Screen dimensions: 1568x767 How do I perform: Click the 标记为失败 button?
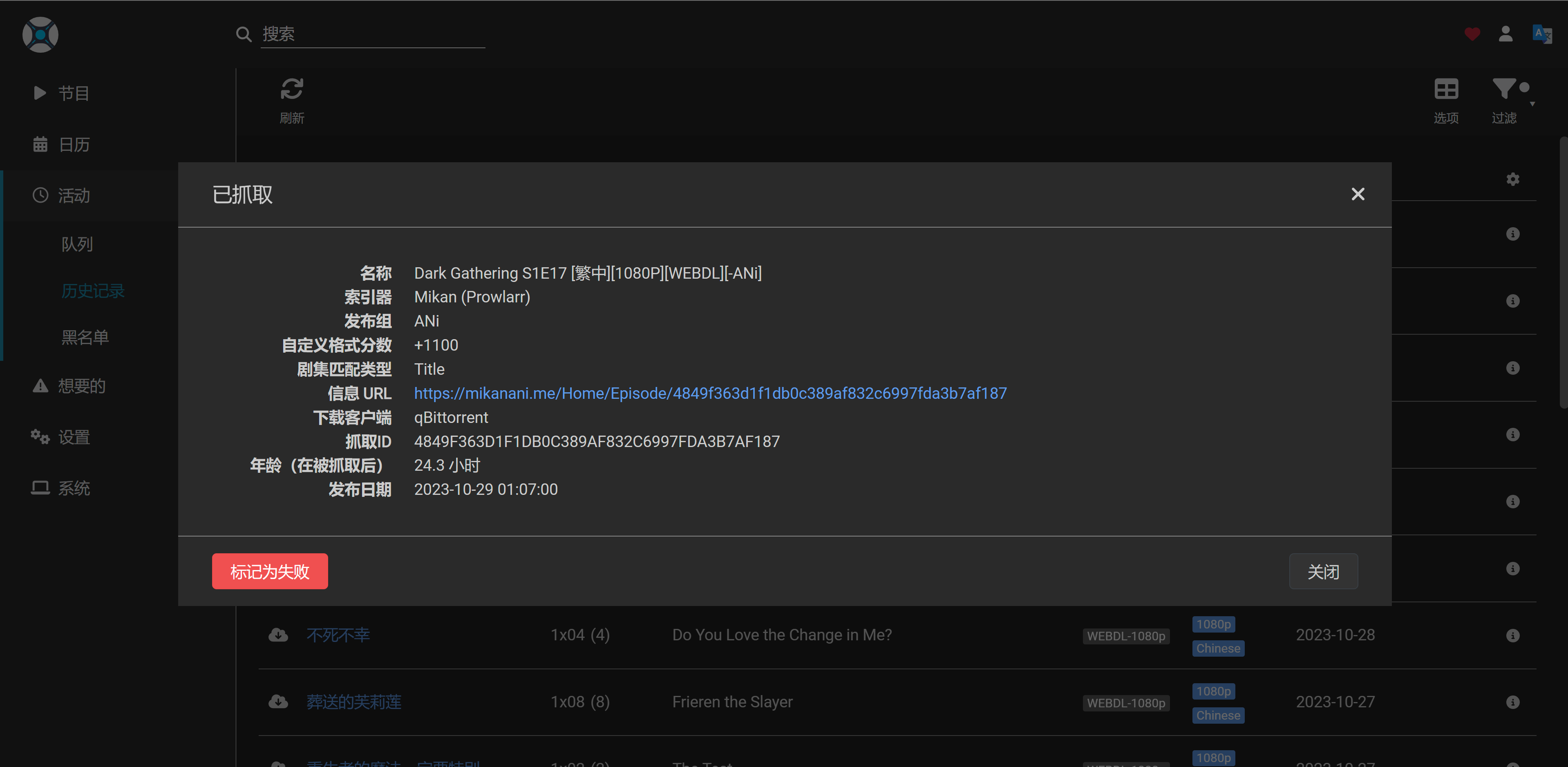pyautogui.click(x=270, y=571)
